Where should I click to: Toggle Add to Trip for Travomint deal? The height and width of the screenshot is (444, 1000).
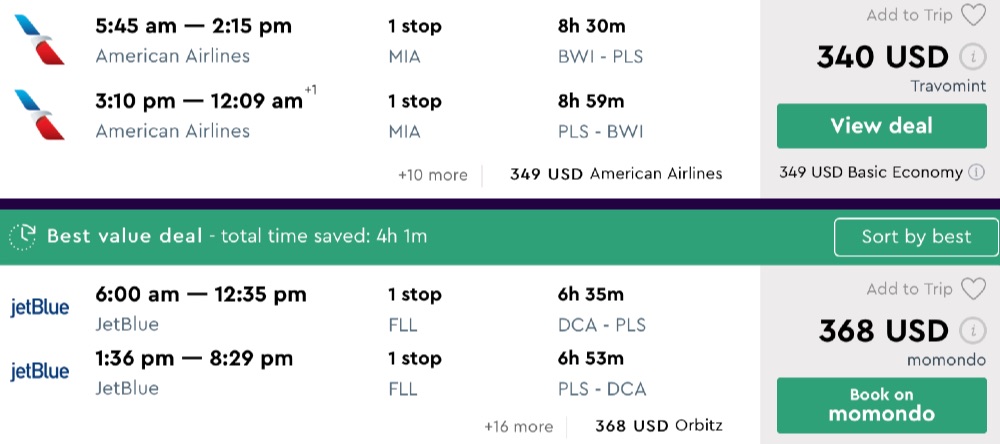[909, 15]
